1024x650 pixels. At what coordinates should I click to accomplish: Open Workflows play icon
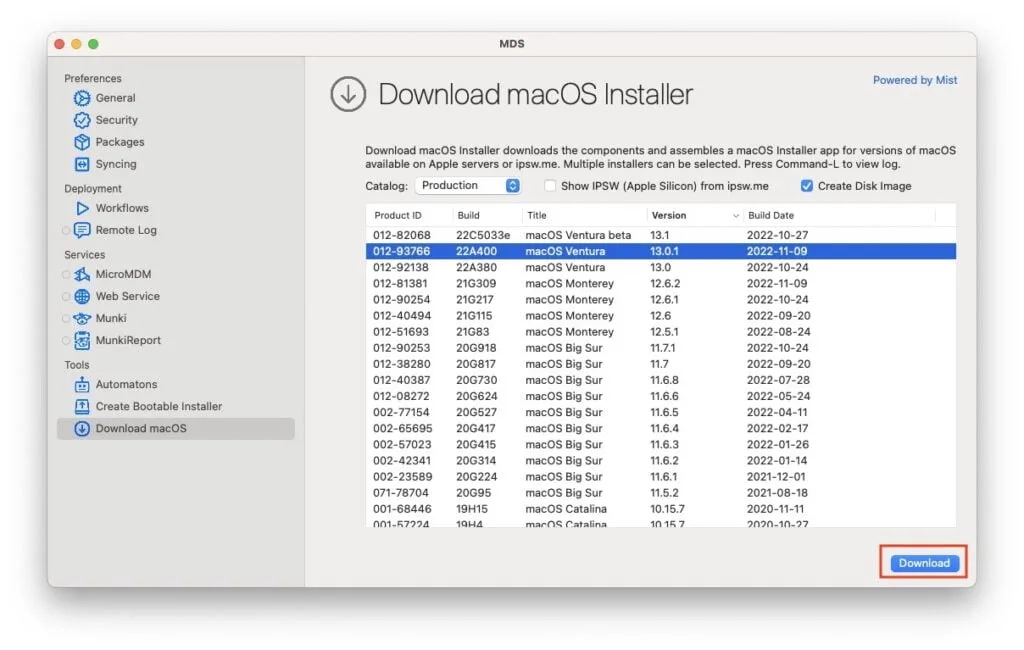click(x=82, y=208)
